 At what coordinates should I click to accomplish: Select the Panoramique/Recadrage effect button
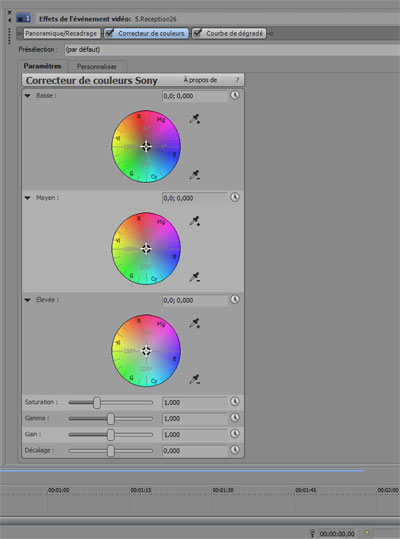61,33
